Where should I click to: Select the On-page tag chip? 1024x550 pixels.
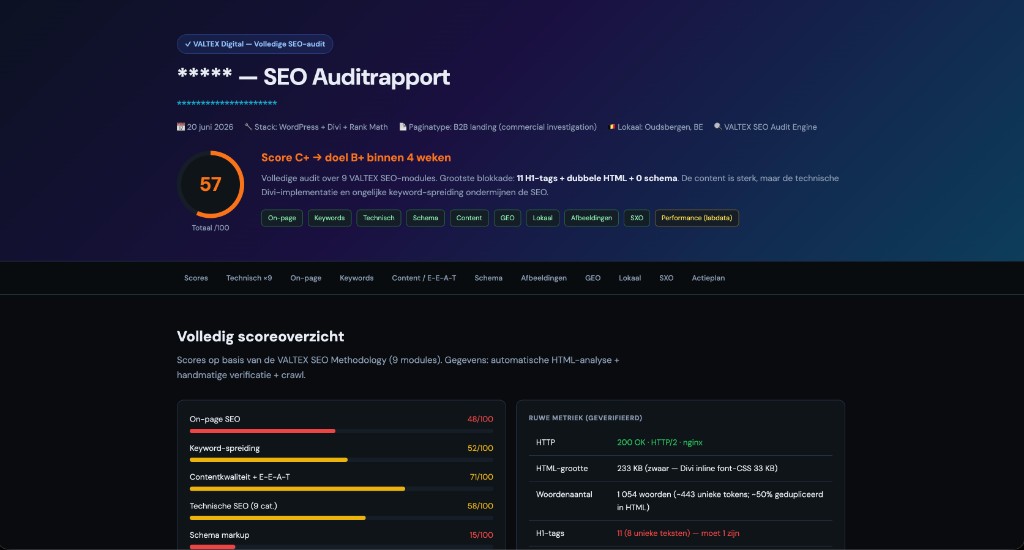[x=282, y=218]
